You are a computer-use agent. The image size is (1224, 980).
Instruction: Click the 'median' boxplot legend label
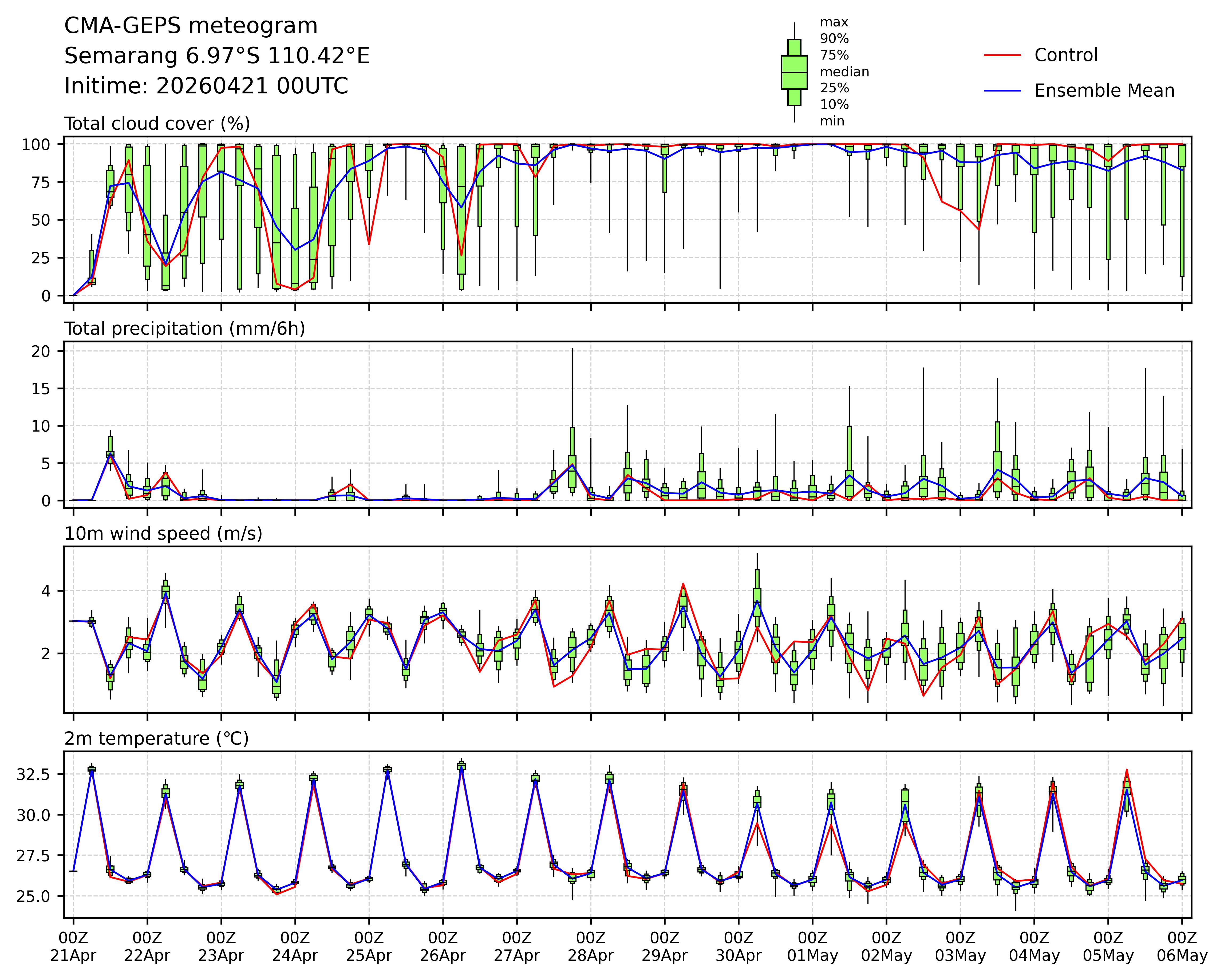tap(844, 72)
